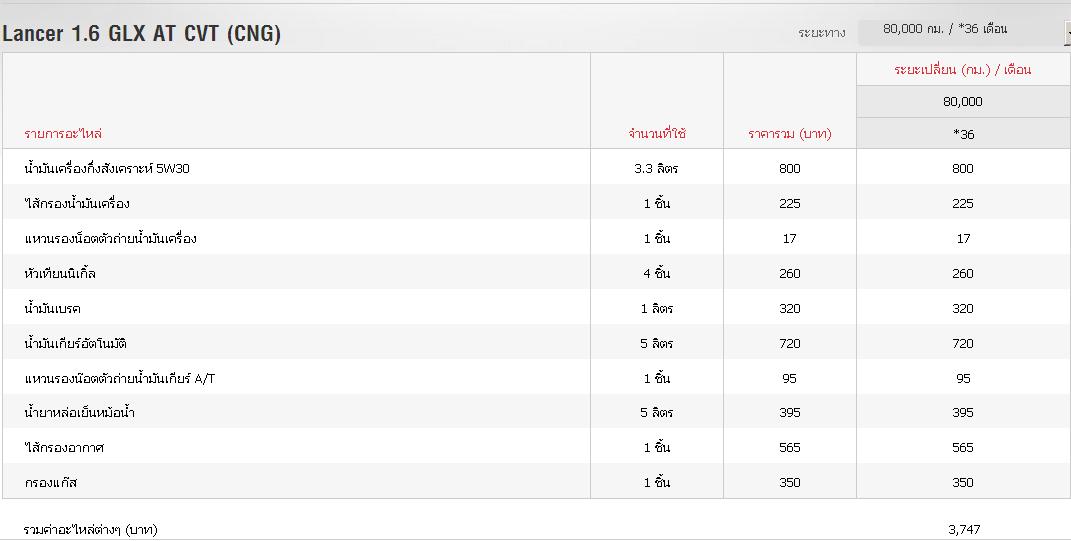Click the แหวนรองน็อตตัวถ่ายน้ำมันเครื่อง item

click(110, 239)
